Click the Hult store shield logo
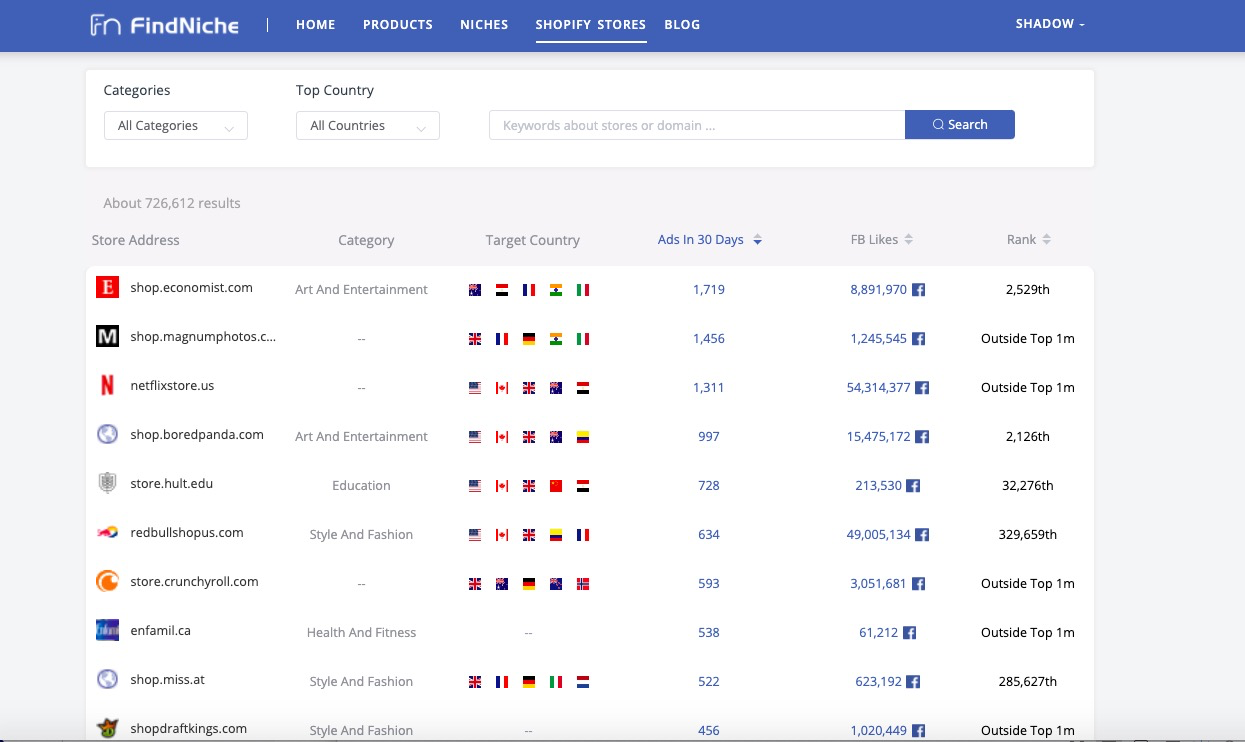 [x=107, y=484]
